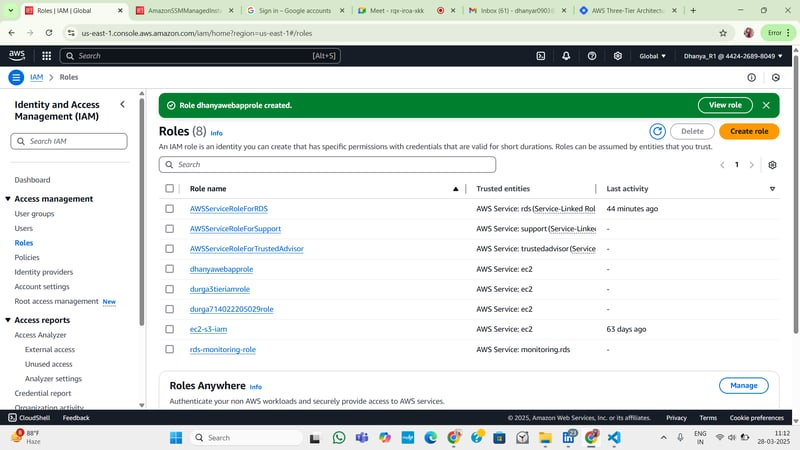Image resolution: width=800 pixels, height=450 pixels.
Task: Tick checkbox for durga714022205029role
Action: click(x=169, y=309)
